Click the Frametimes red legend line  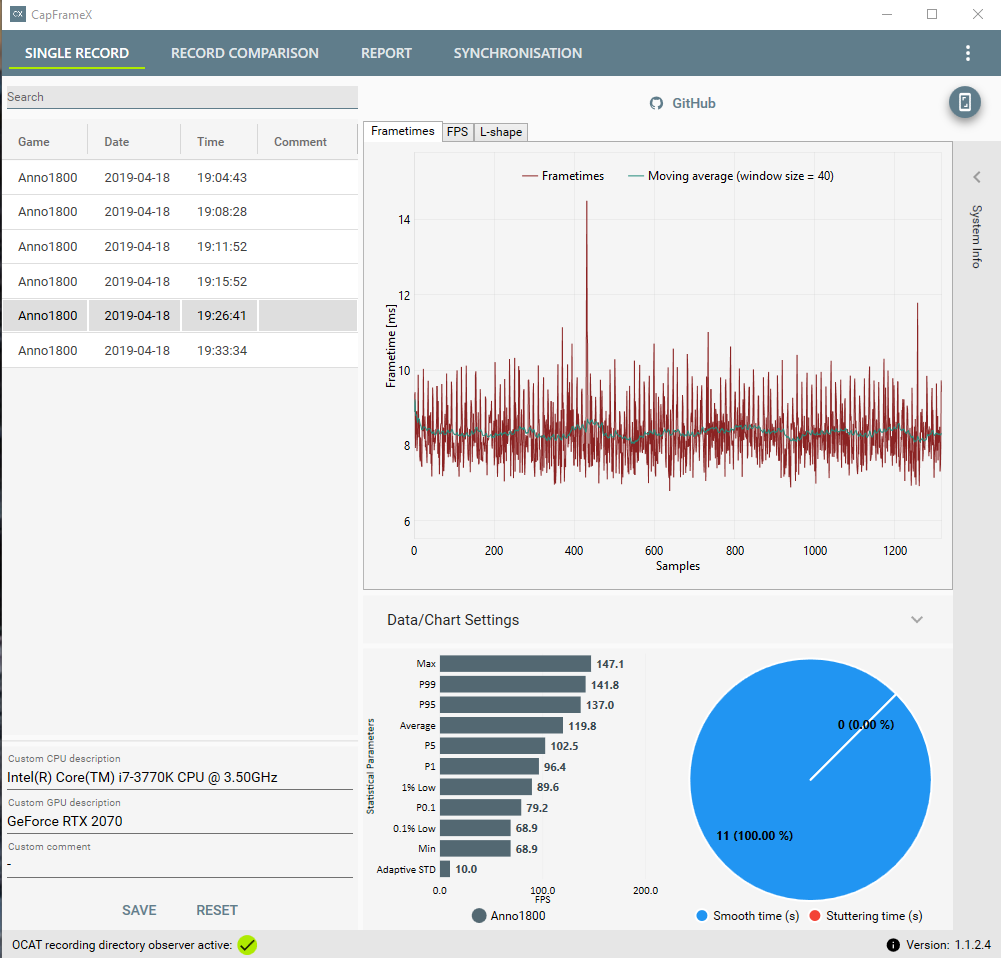pos(529,176)
